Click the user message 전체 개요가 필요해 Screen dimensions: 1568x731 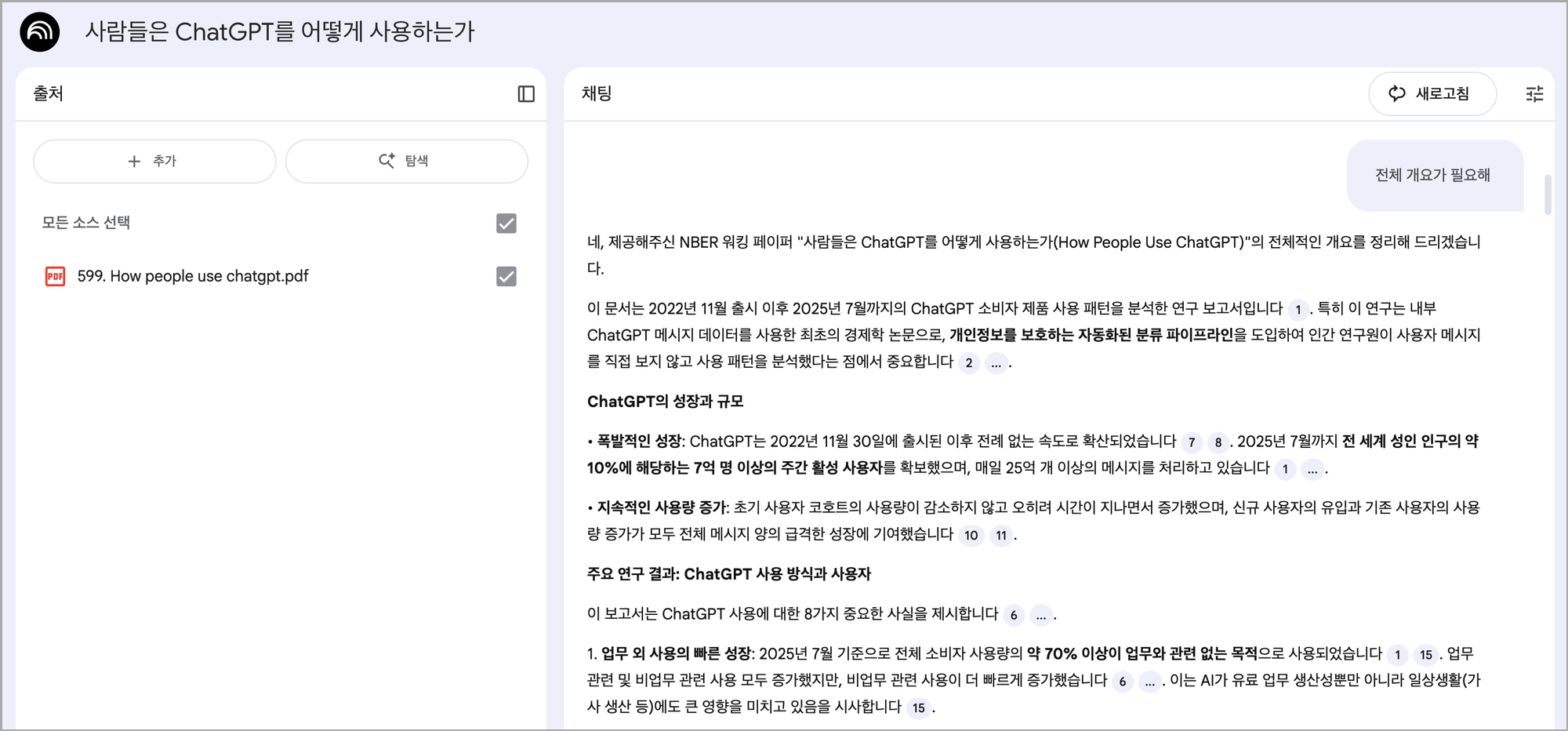point(1434,175)
